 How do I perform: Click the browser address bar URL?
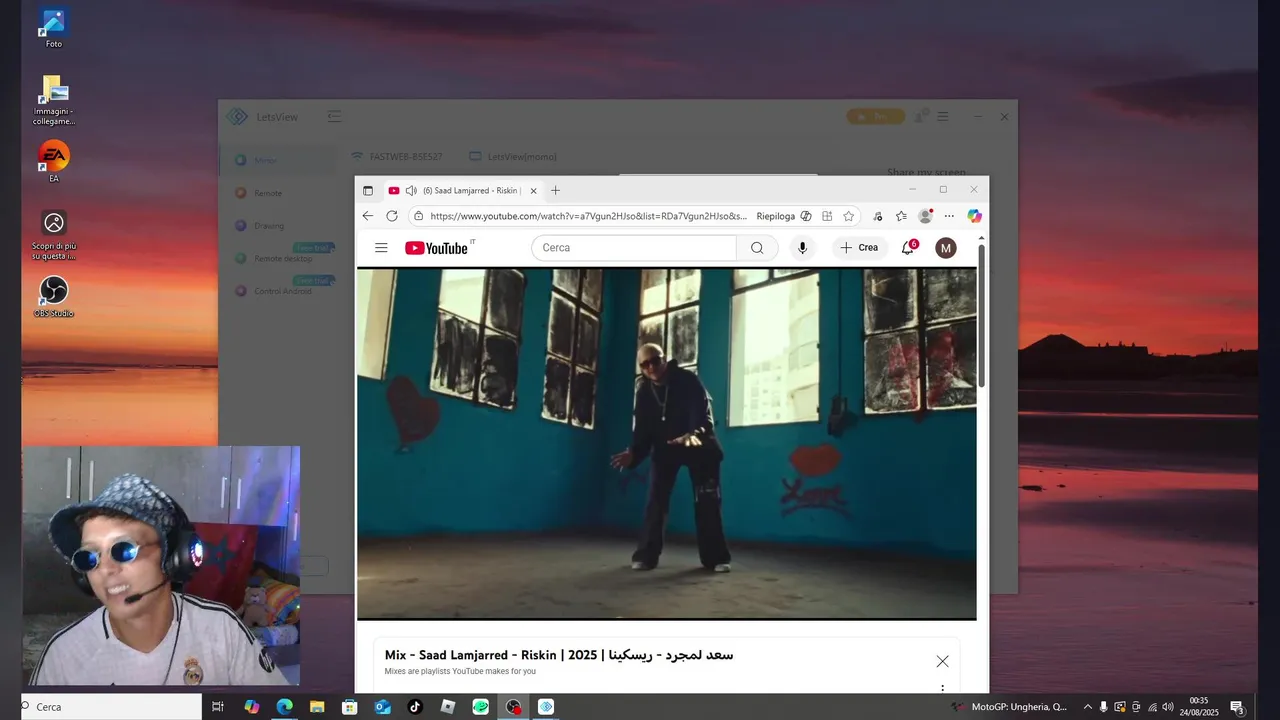(x=588, y=216)
